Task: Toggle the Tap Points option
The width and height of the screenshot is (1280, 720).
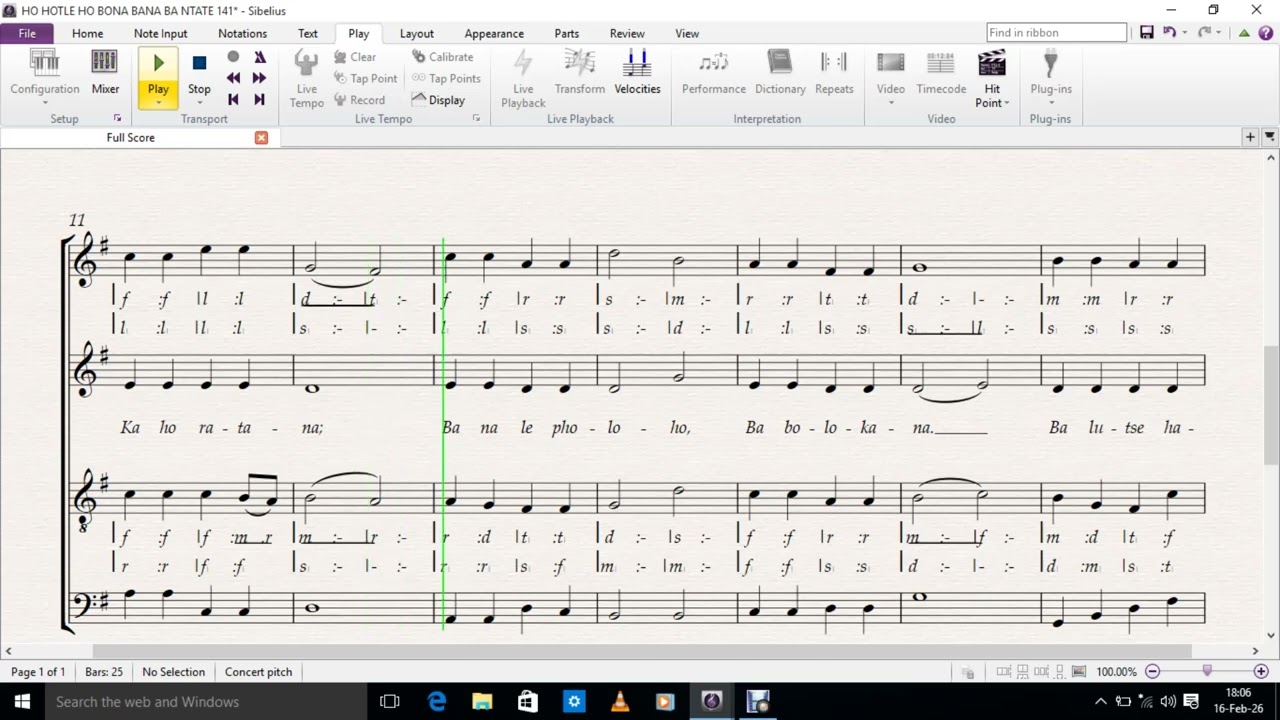Action: coord(446,78)
